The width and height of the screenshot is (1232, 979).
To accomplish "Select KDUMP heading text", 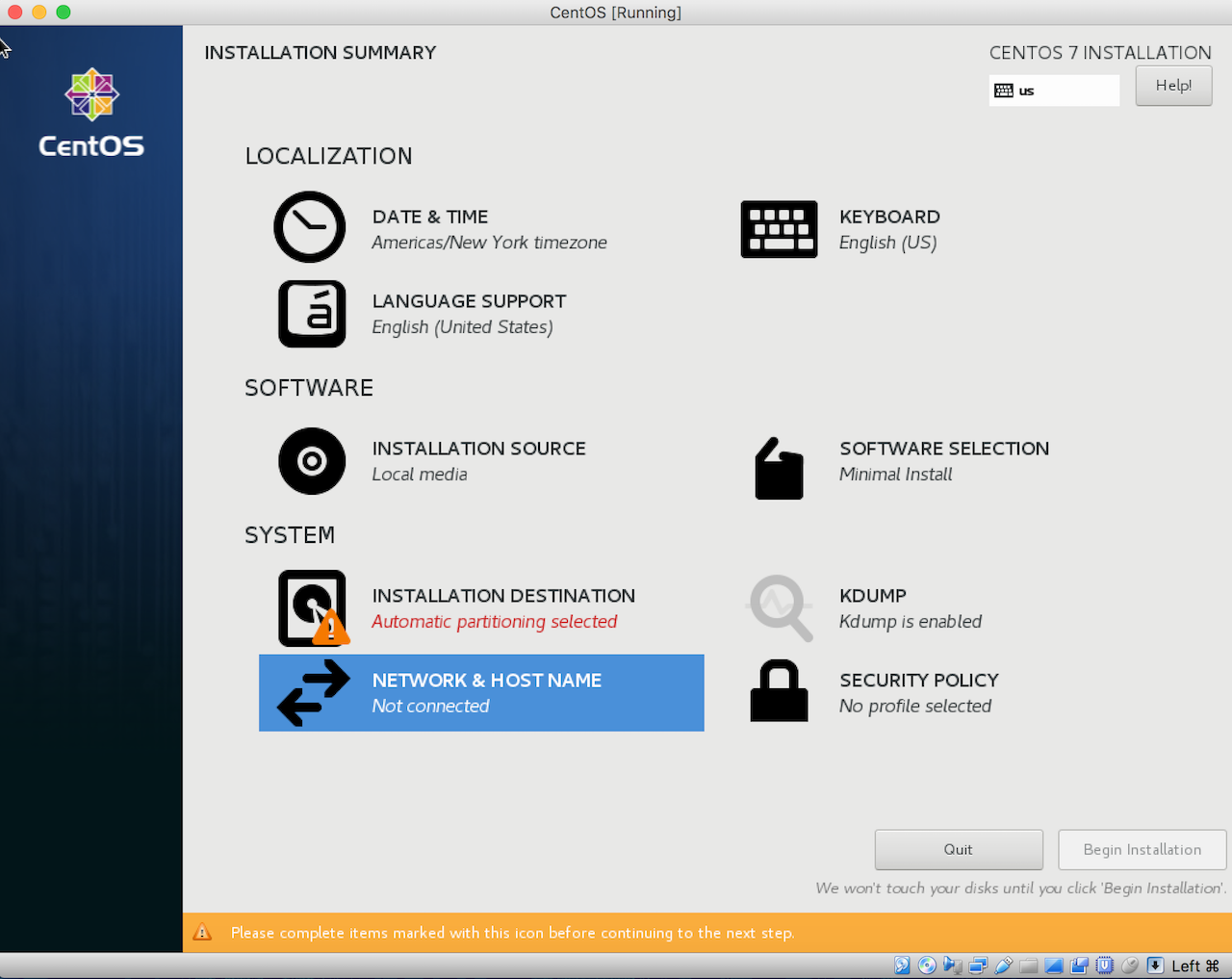I will (x=873, y=596).
